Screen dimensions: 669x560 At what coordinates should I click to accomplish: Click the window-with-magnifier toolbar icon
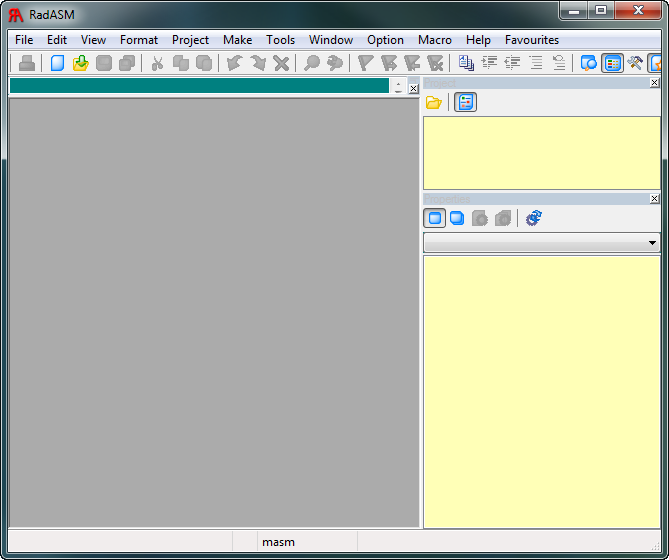pyautogui.click(x=589, y=63)
